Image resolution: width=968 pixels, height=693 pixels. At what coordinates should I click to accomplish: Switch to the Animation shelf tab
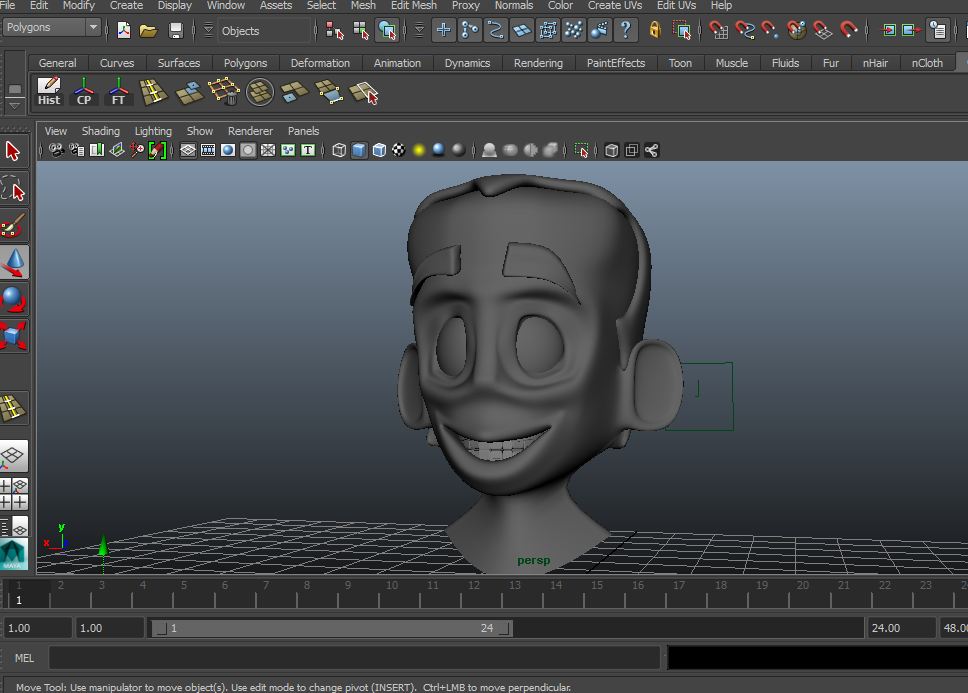pyautogui.click(x=397, y=63)
